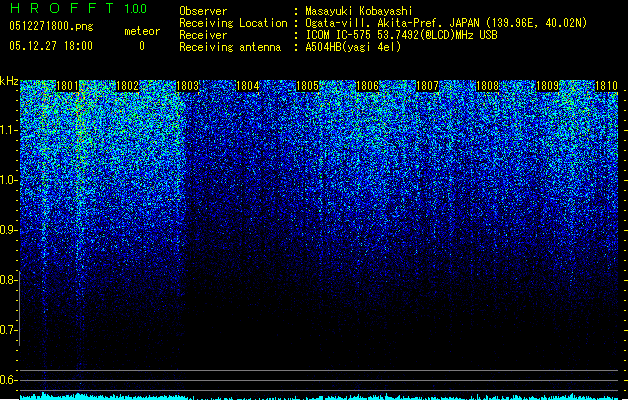Click the 0.7 kHz axis label

8,330
